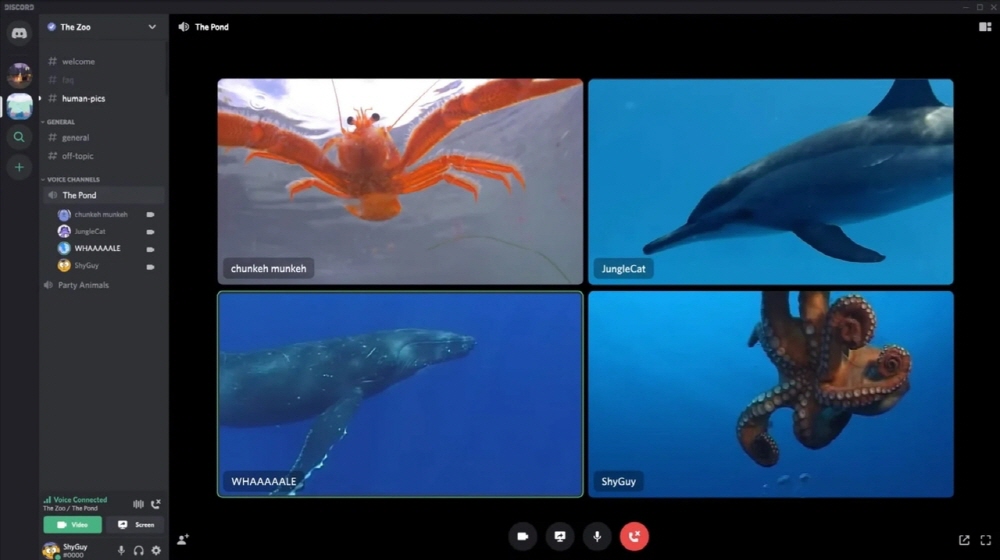Select the off-topic channel
This screenshot has height=560, width=1000.
(77, 156)
